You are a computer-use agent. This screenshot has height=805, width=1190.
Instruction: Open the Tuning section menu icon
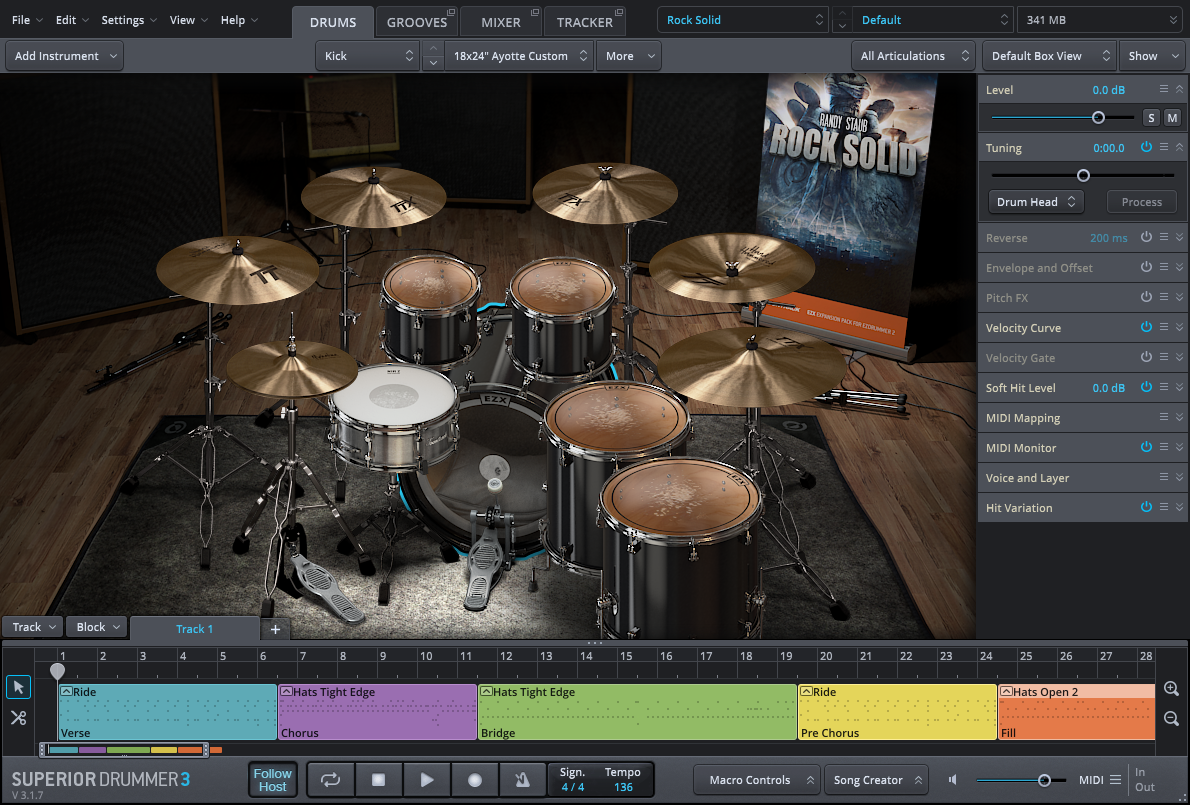[1163, 147]
